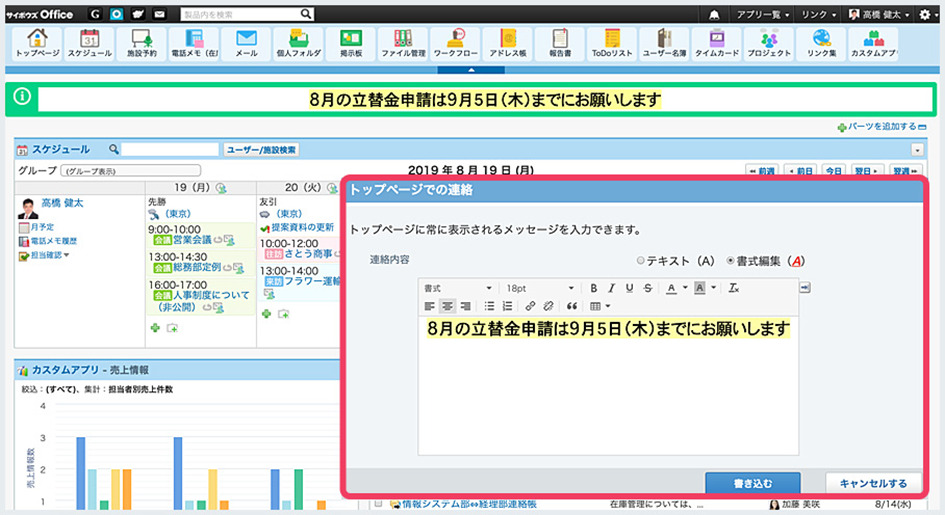This screenshot has height=515, width=945.
Task: Click the 書き込む button
Action: 752,482
